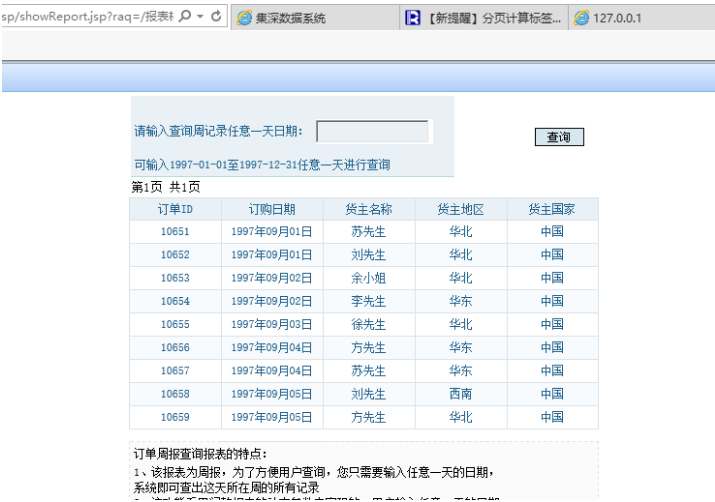Screen dimensions: 715x502
Task: Select the 西南 region cell
Action: 460,394
